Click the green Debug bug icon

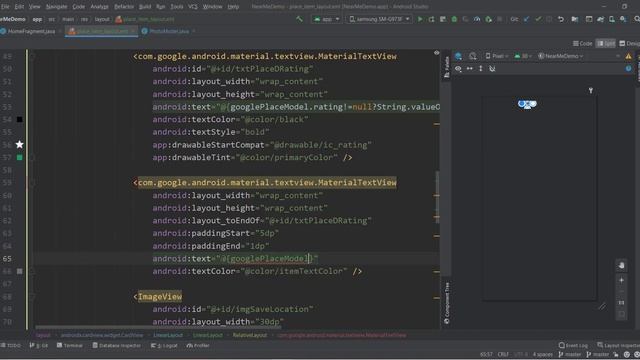[x=454, y=19]
